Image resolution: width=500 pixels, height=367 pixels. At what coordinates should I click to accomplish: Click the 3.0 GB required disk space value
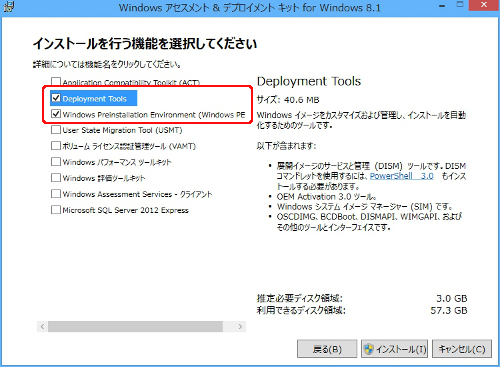point(452,298)
